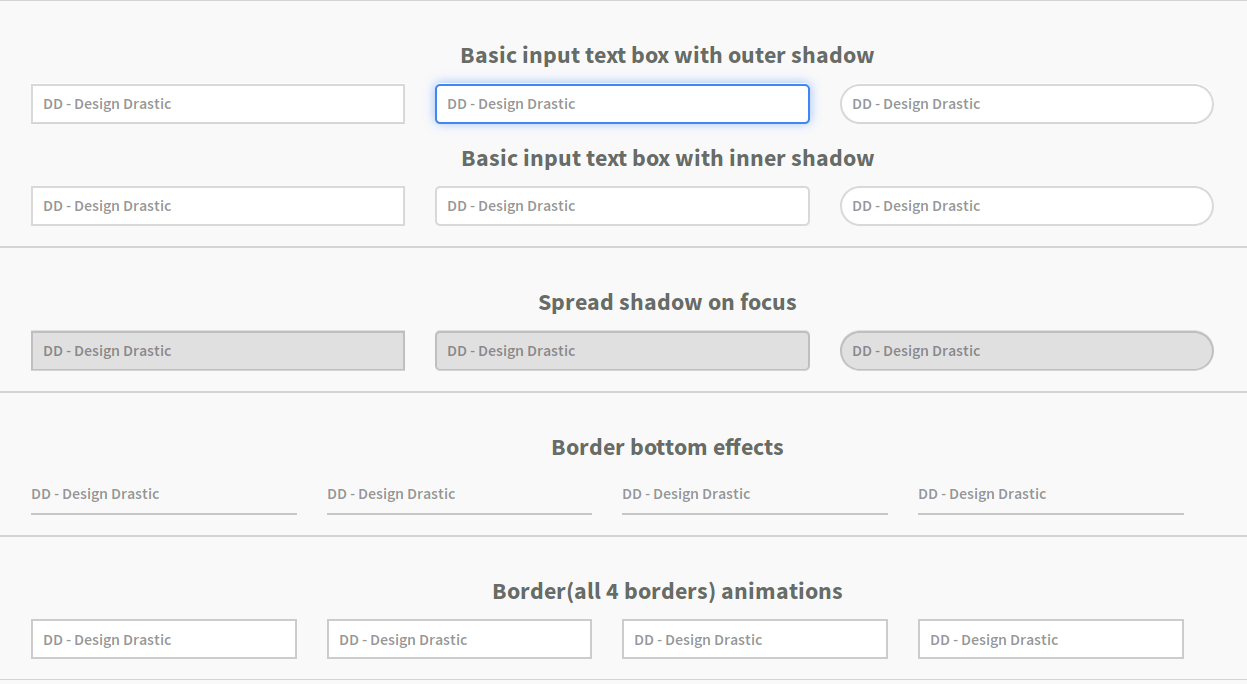
Task: Click the outer shadow section heading
Action: coord(666,55)
